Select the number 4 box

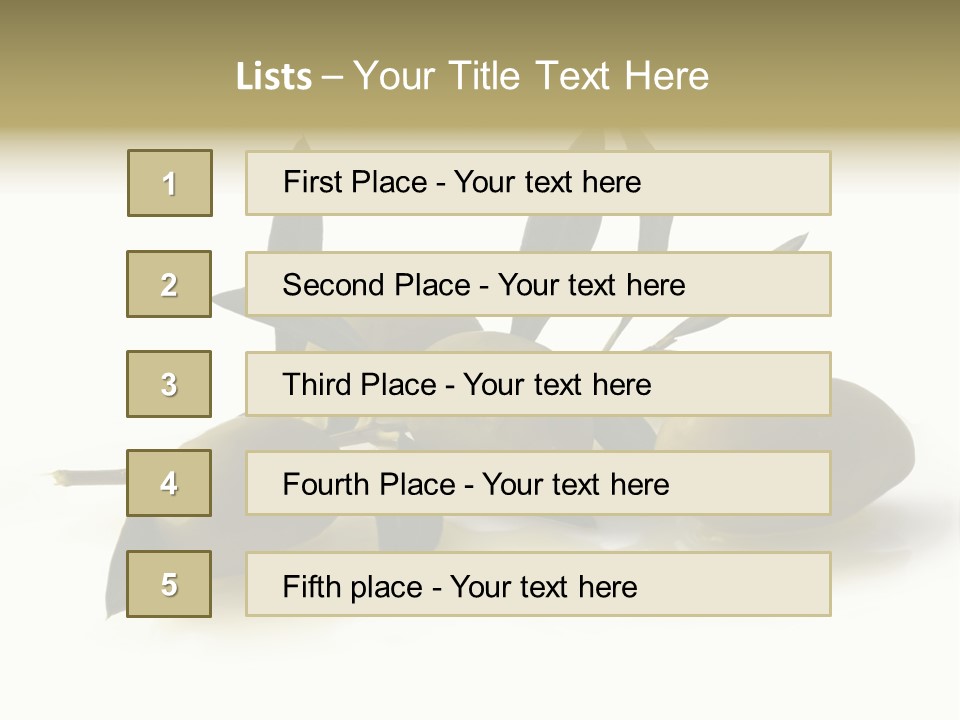(x=169, y=483)
